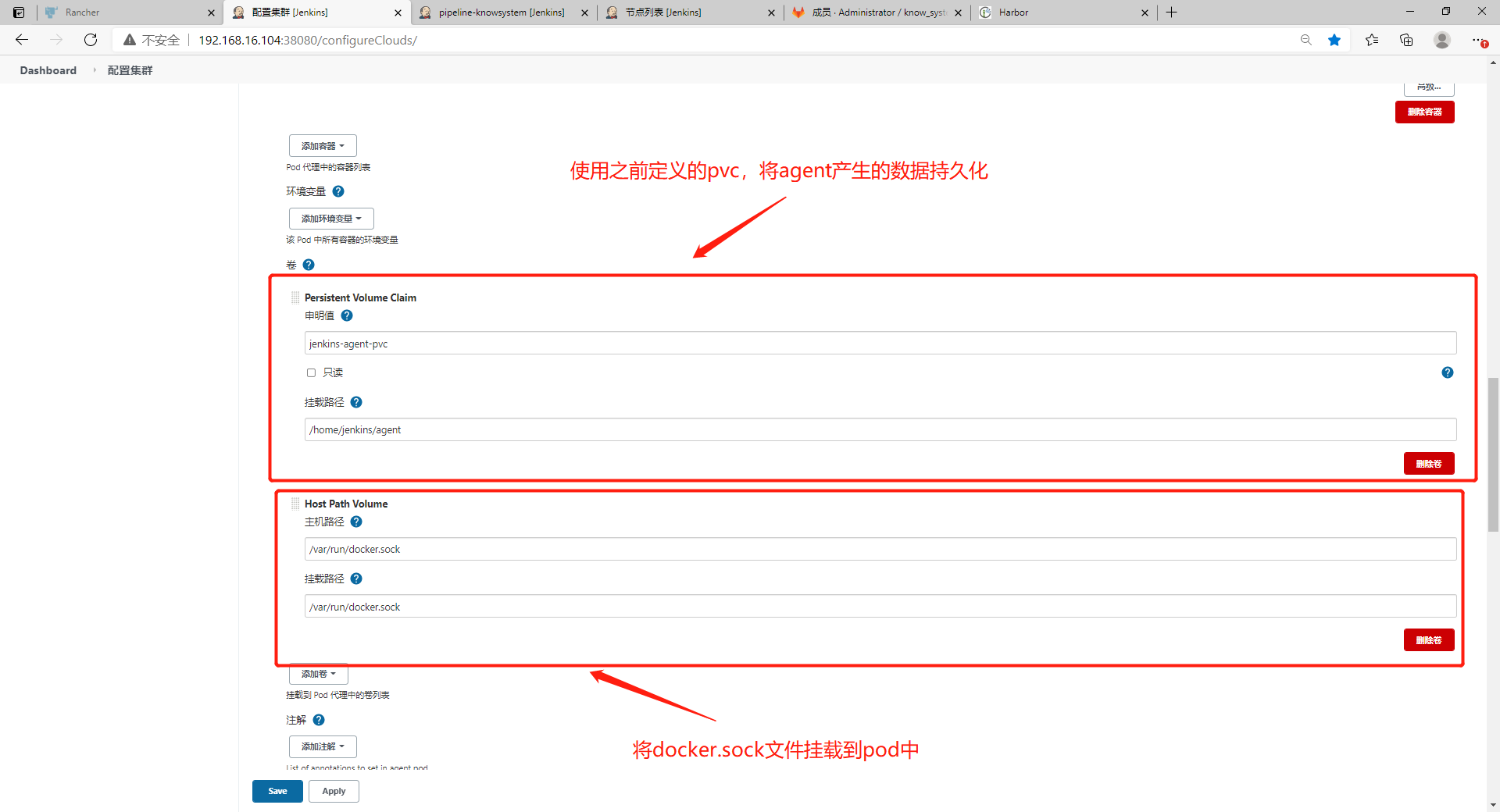Viewport: 1500px width, 812px height.
Task: Click help icon next to PVC 挂载路径
Action: (356, 402)
